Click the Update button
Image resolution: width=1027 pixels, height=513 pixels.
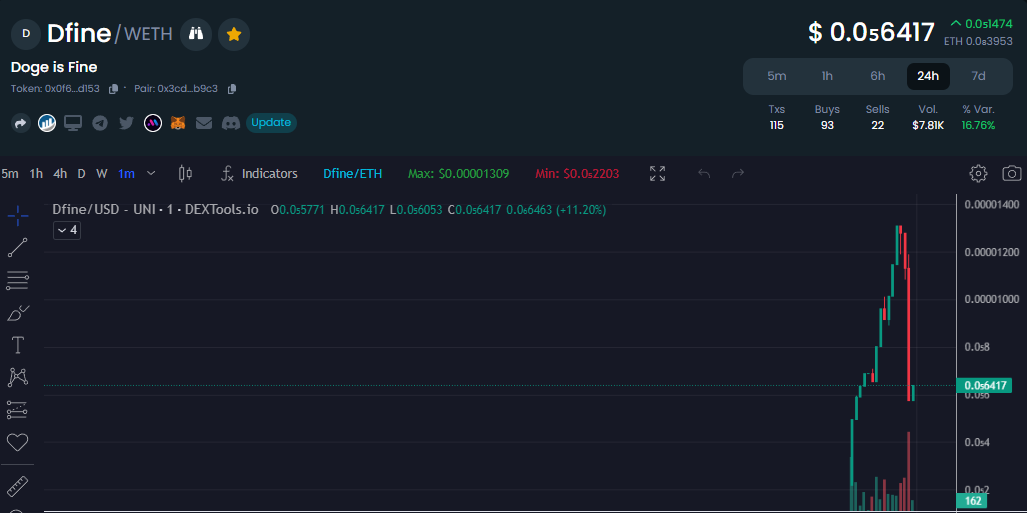point(271,123)
